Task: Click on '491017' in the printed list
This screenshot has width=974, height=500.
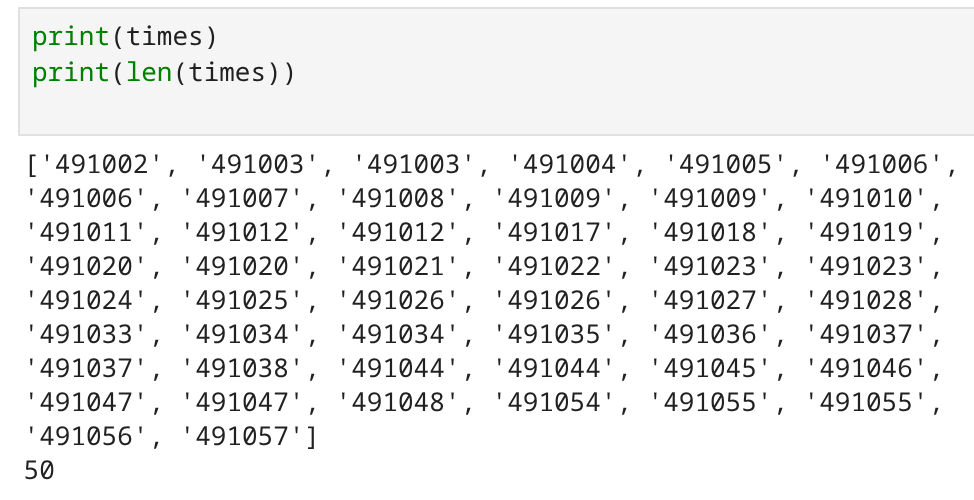Action: tap(555, 232)
